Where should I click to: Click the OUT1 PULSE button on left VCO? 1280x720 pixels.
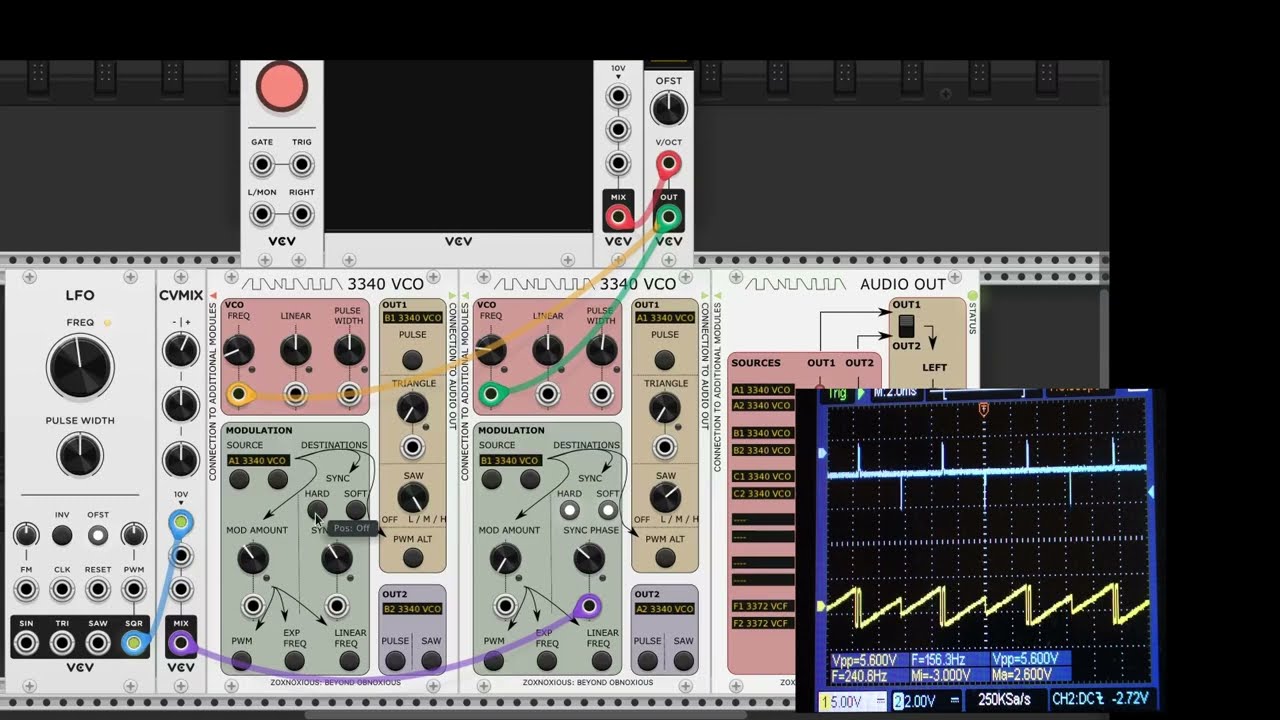[412, 359]
